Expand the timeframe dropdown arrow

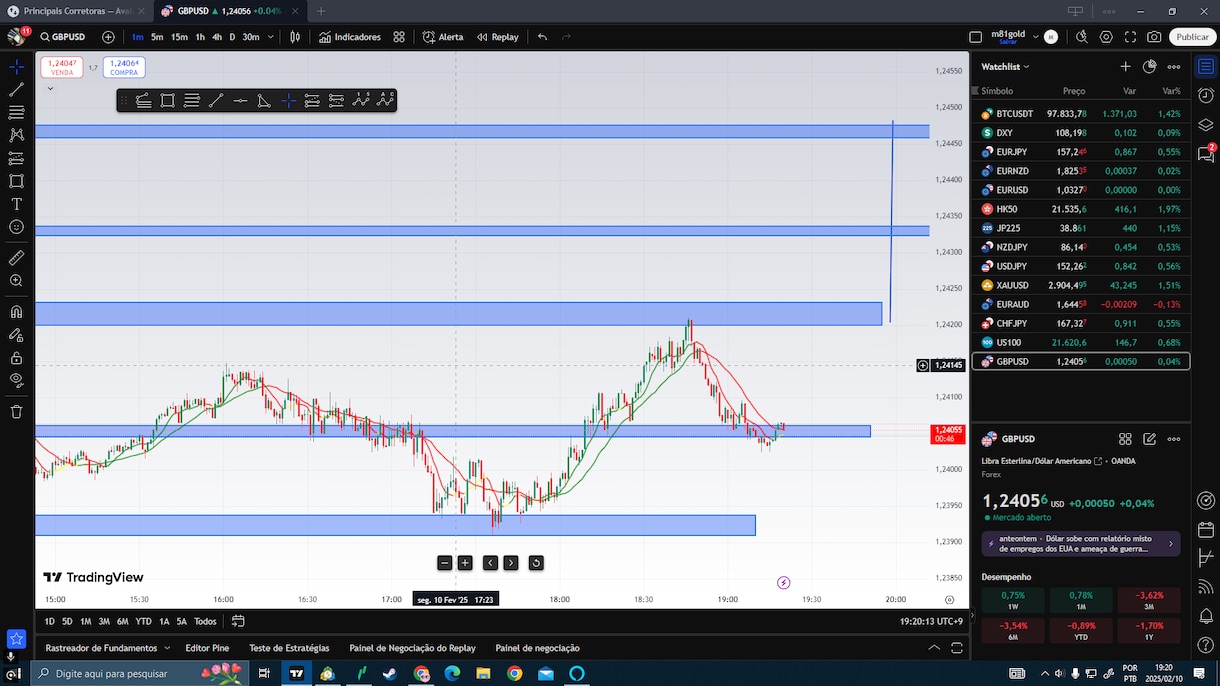tap(271, 37)
